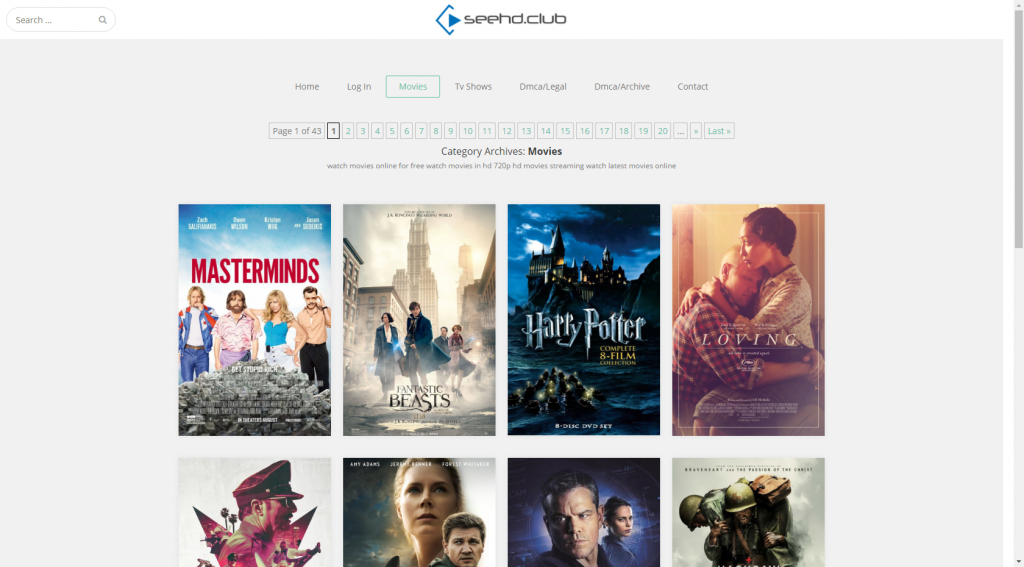Click the next page » arrow
Viewport: 1024px width, 567px height.
pos(696,131)
